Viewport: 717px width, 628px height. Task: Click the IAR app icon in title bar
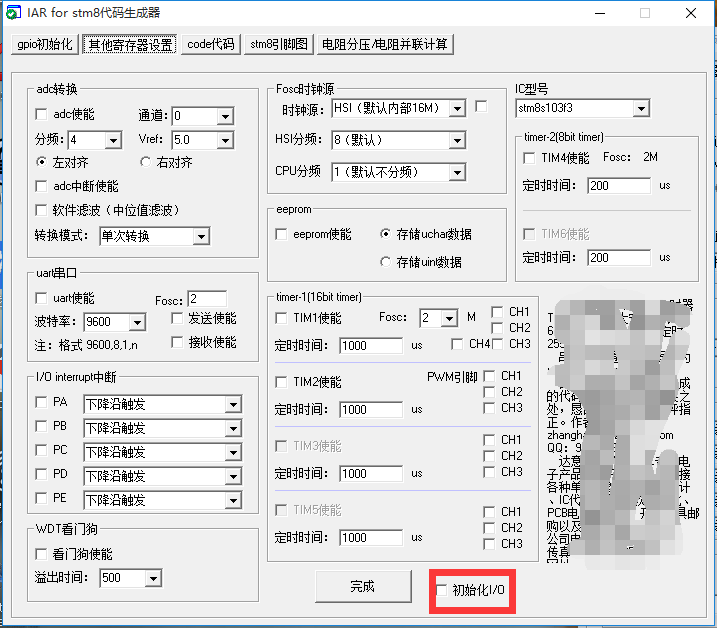click(12, 13)
